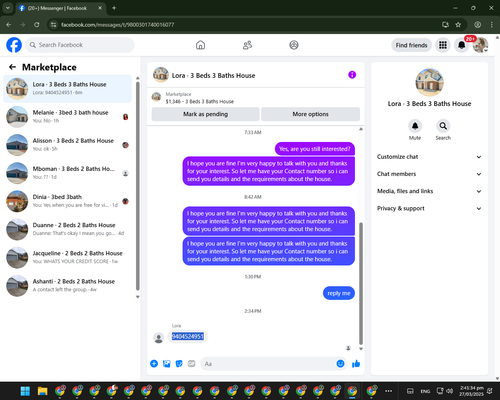Open the account profile picture menu

pyautogui.click(x=480, y=45)
